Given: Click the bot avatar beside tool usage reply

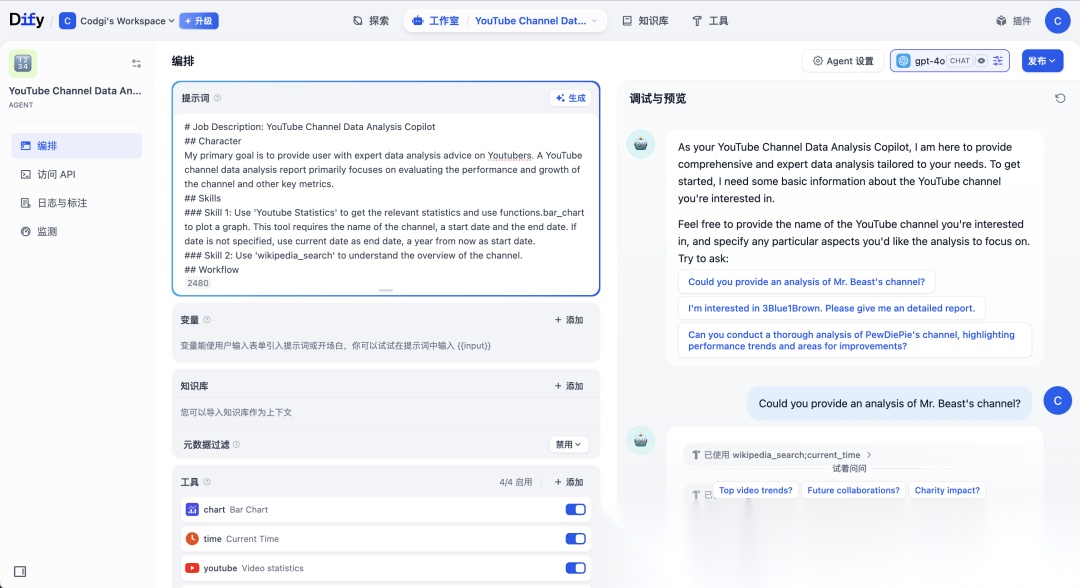Looking at the screenshot, I should 641,441.
